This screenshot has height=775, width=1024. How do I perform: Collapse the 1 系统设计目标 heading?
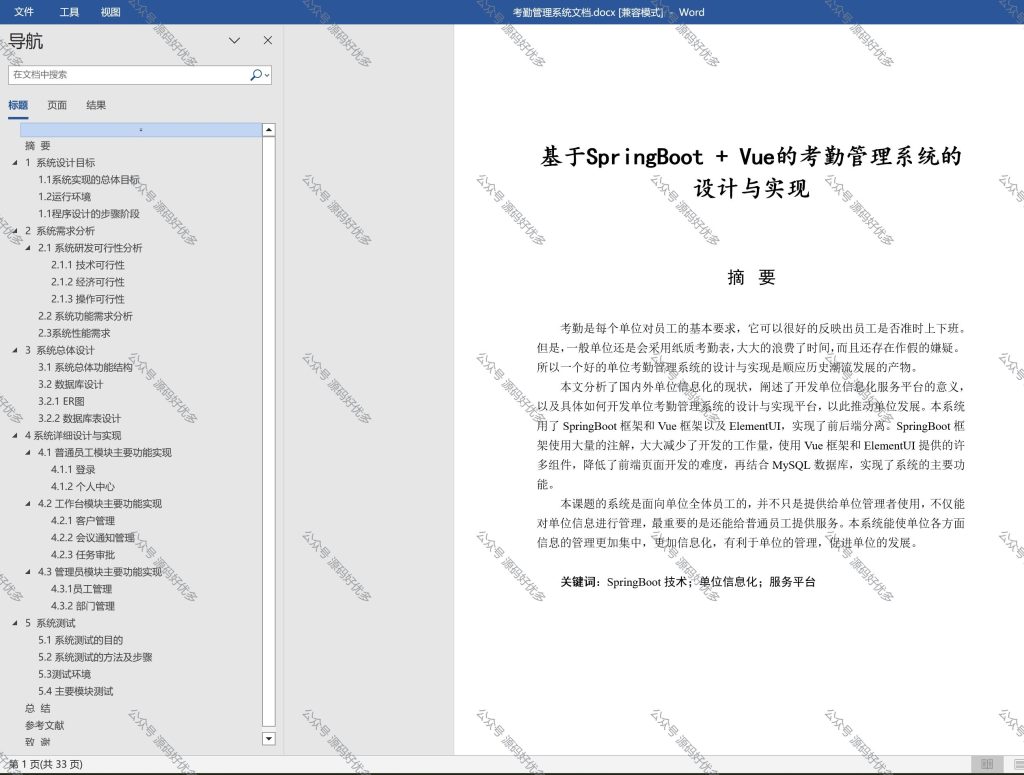[15, 163]
